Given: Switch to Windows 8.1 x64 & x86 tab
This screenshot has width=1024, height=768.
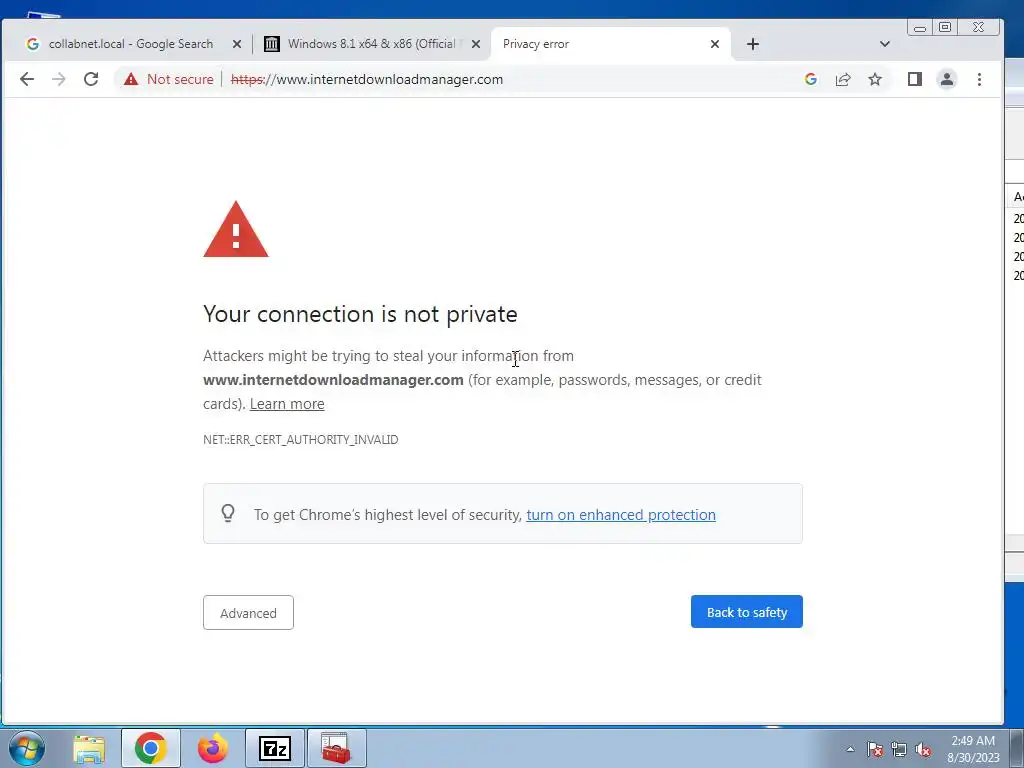Looking at the screenshot, I should point(372,44).
